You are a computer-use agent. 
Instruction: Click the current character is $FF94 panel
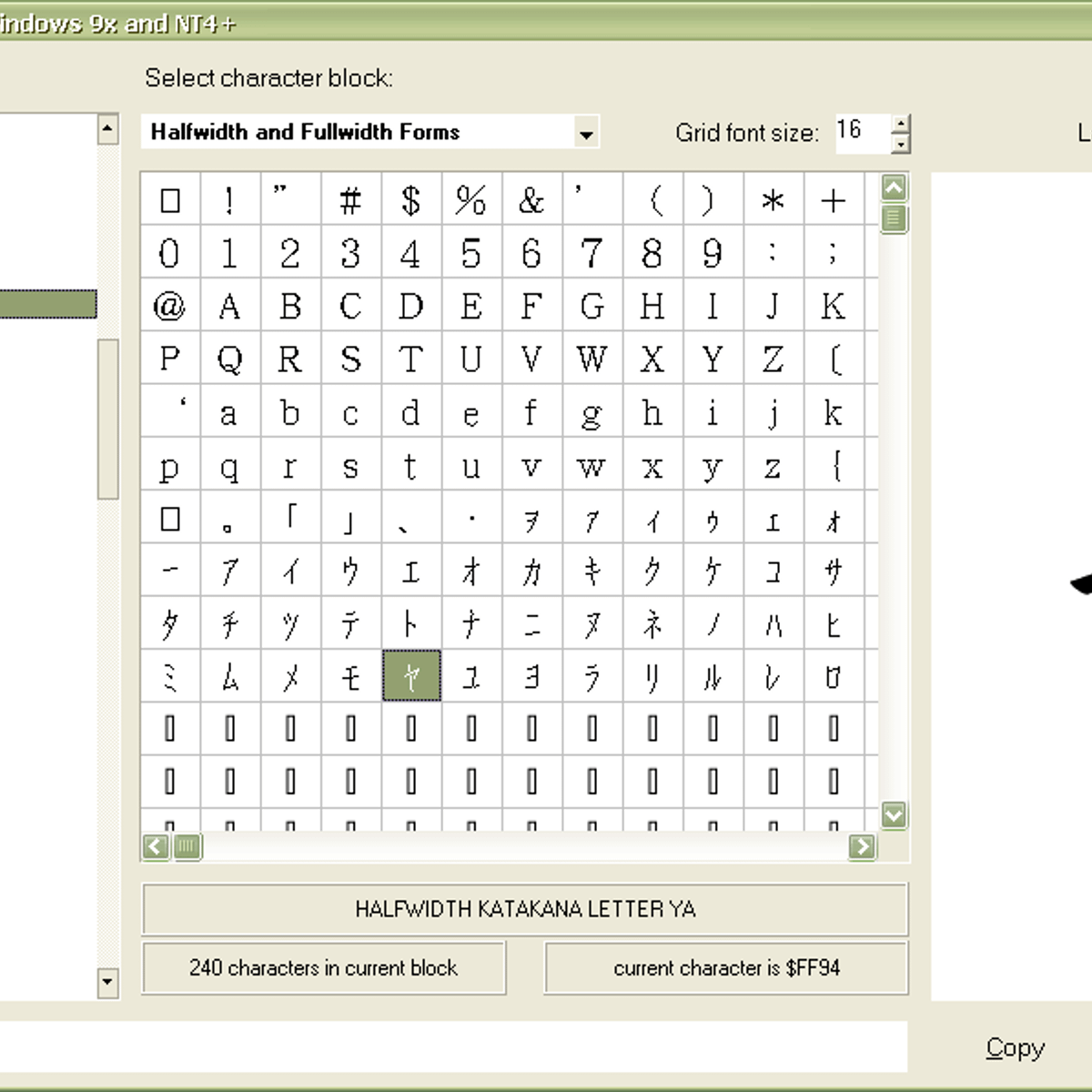pyautogui.click(x=725, y=968)
